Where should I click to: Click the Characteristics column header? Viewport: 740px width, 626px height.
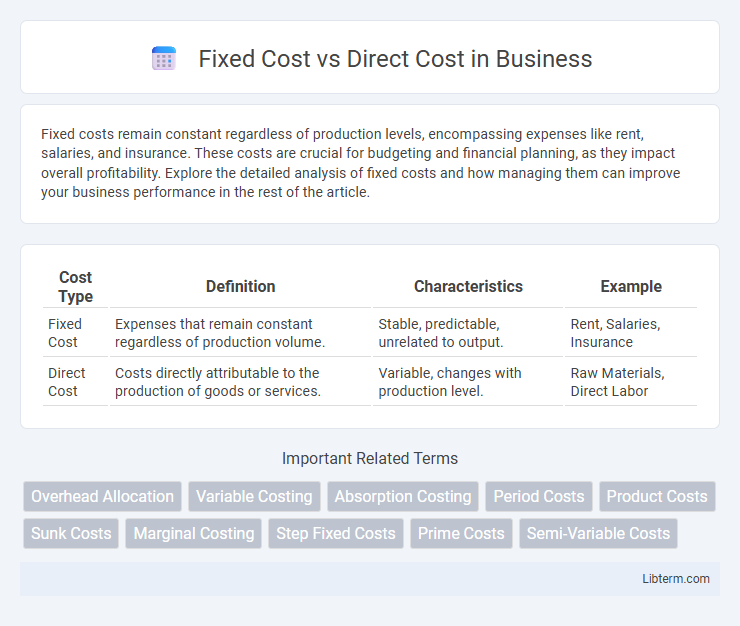[468, 287]
